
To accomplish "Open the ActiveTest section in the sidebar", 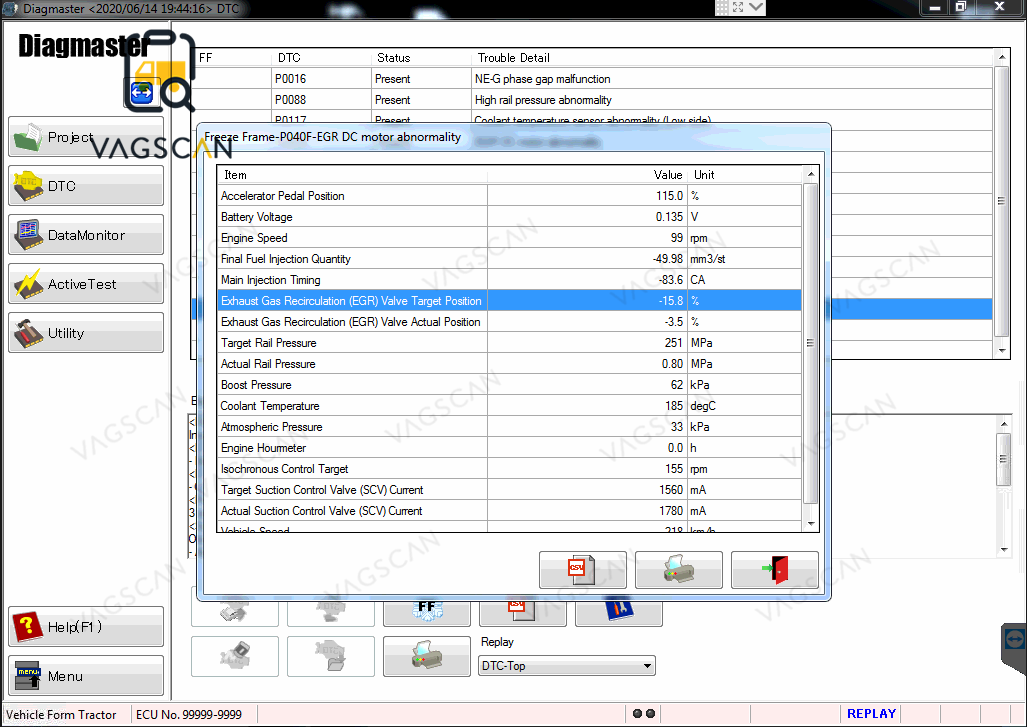I will tap(86, 284).
